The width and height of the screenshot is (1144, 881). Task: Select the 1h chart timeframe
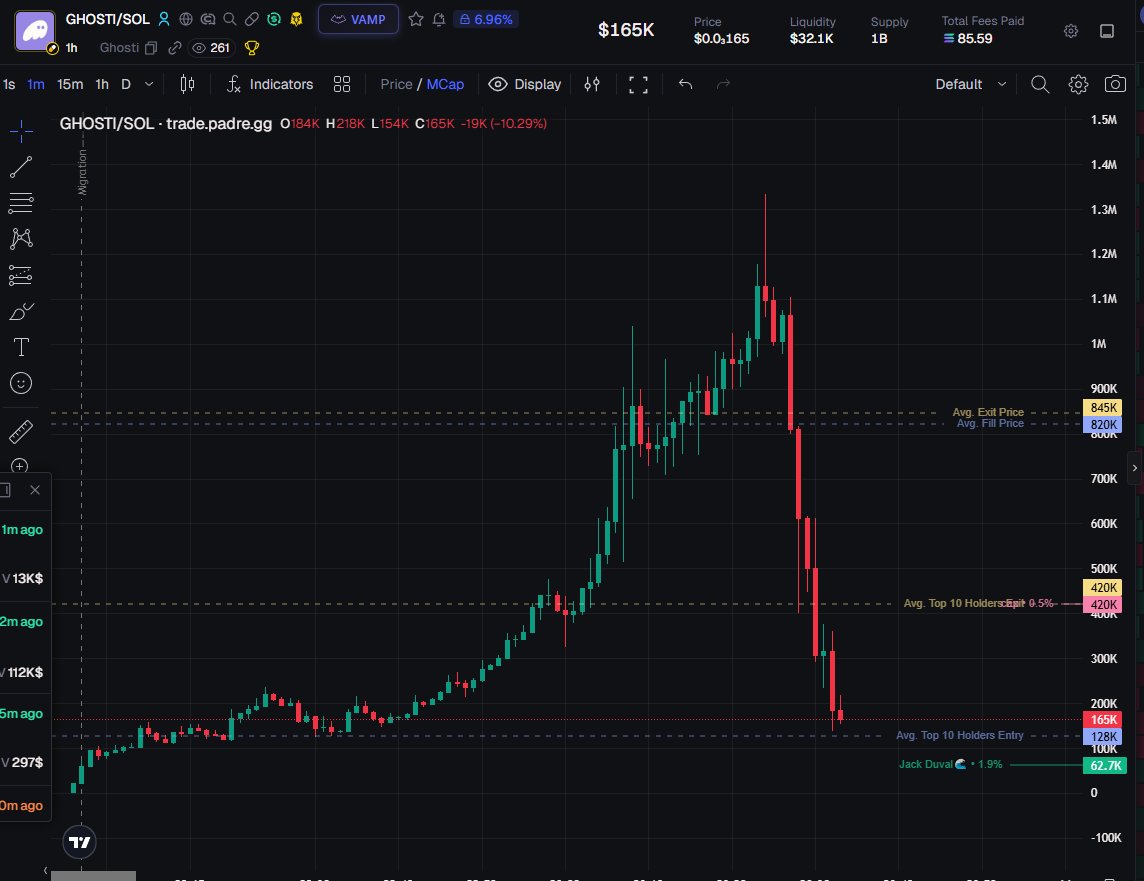click(102, 85)
